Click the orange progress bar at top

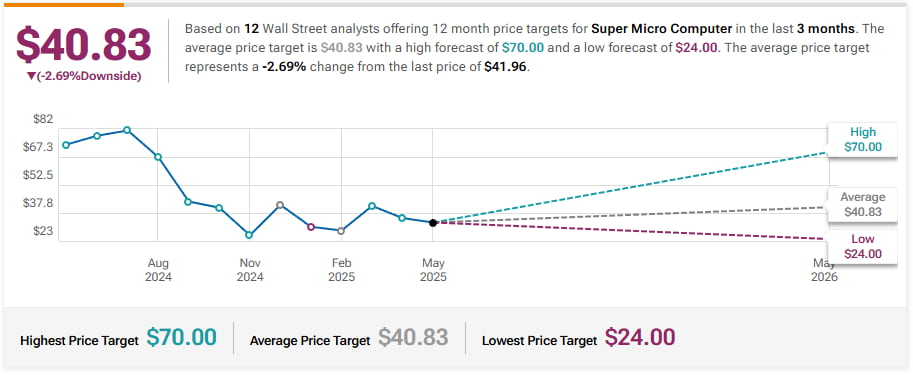[62, 4]
